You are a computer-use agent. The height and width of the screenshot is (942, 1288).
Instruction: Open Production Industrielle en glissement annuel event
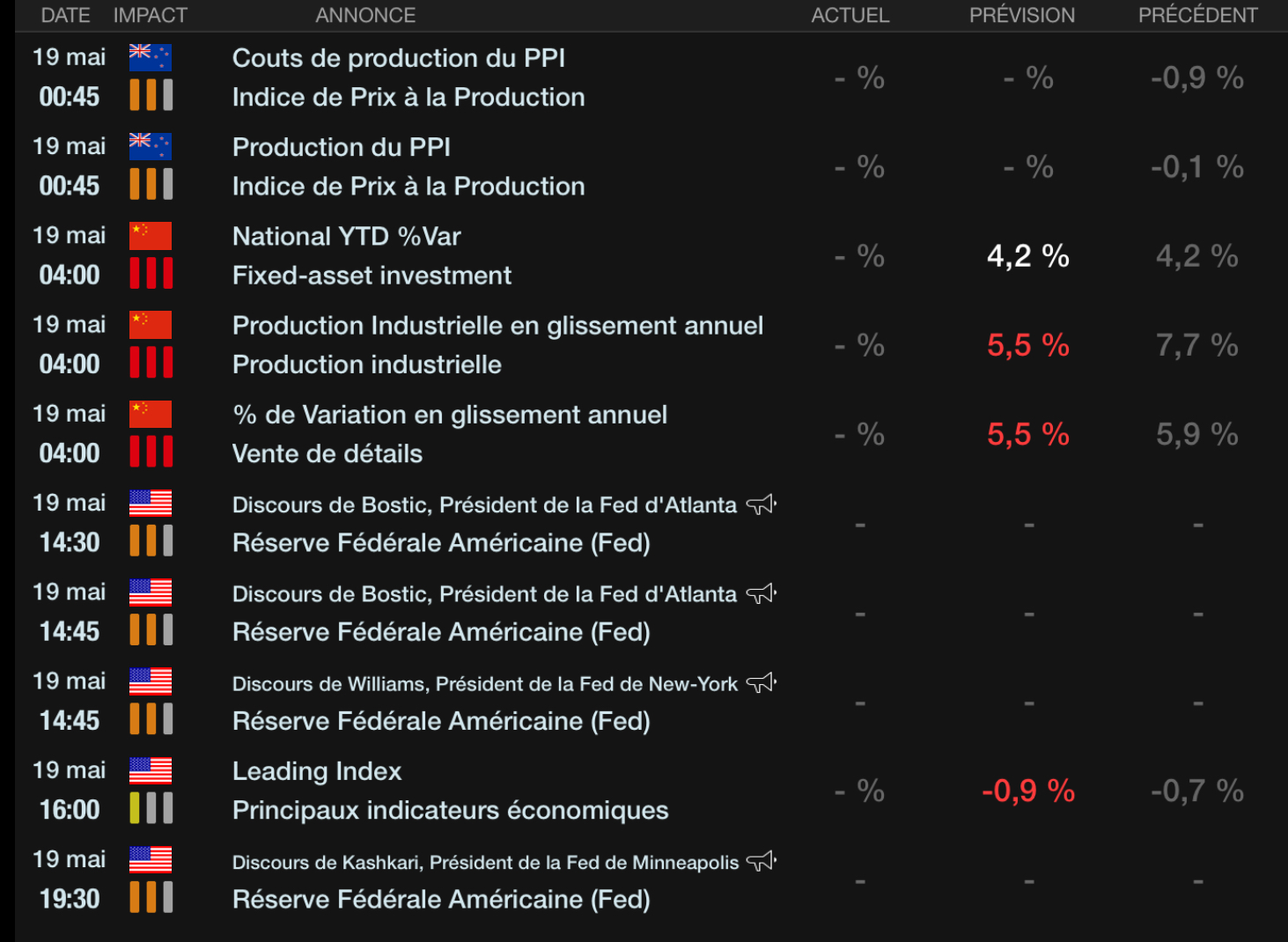pos(497,326)
